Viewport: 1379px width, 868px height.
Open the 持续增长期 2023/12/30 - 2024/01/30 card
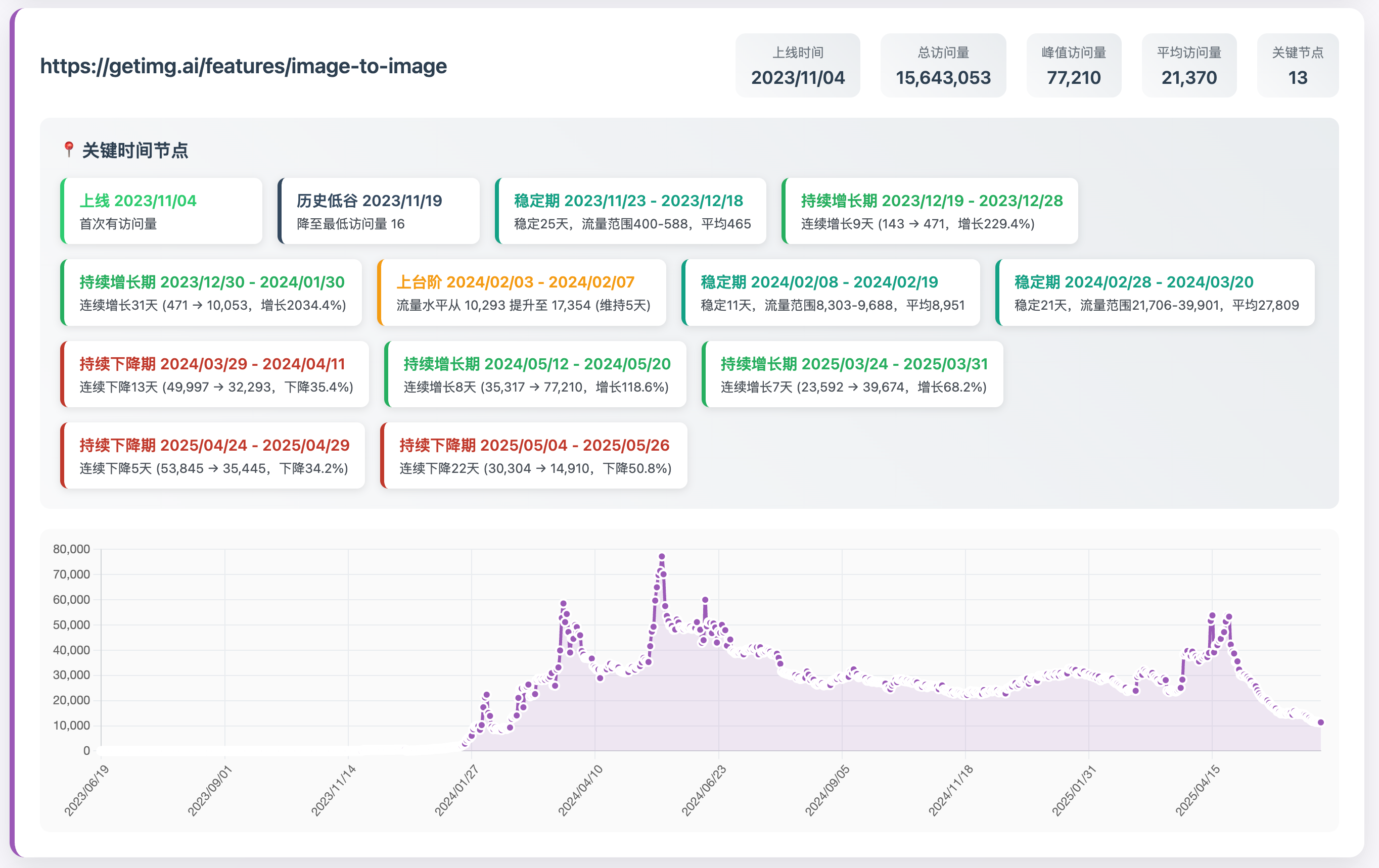point(211,293)
